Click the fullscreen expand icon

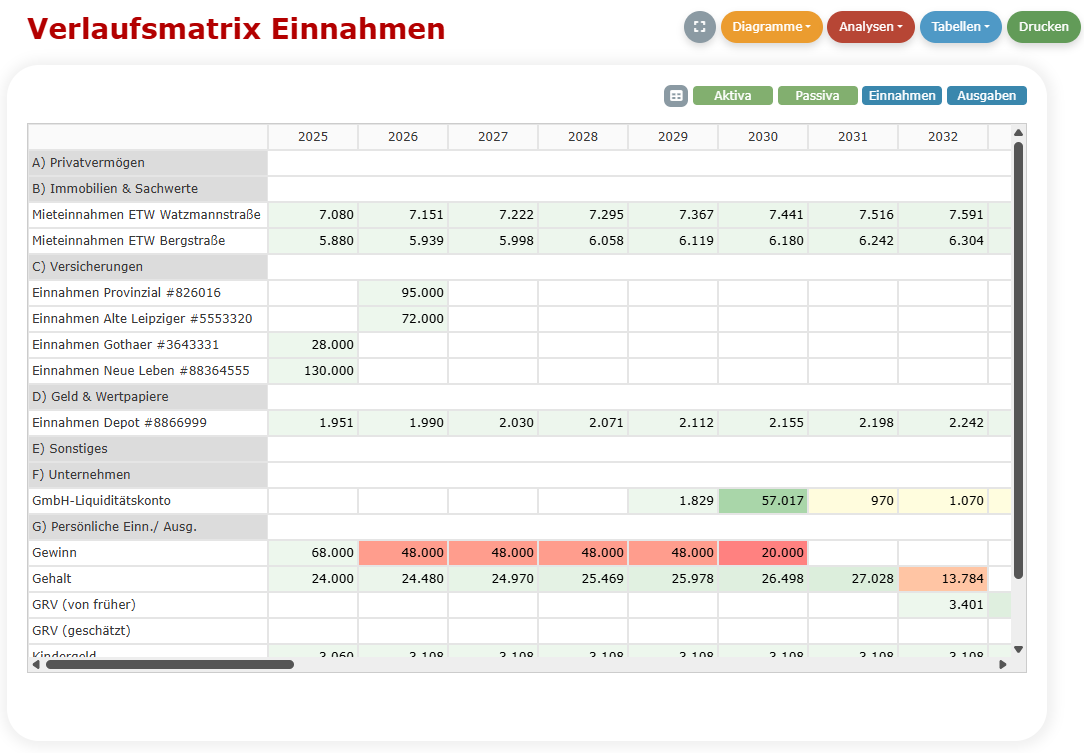coord(700,27)
